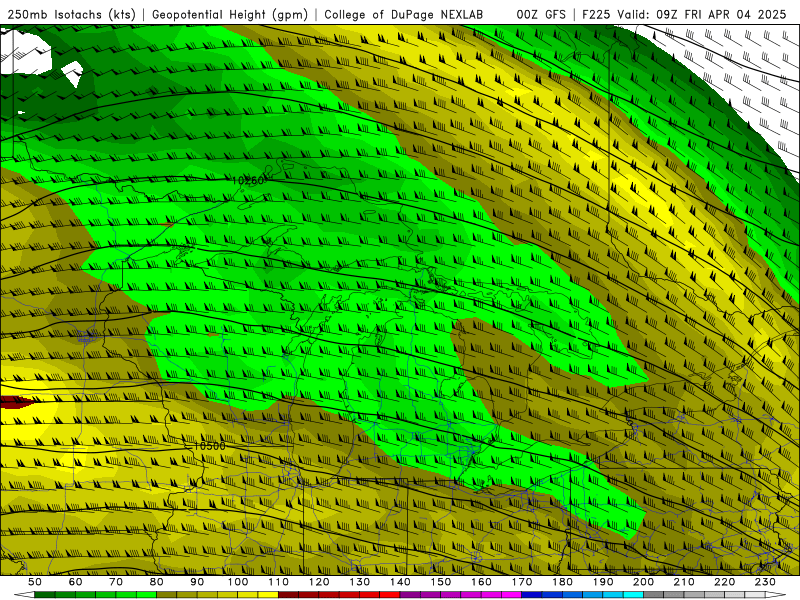Click the 60 value on the color scale
The image size is (800, 600).
(76, 582)
